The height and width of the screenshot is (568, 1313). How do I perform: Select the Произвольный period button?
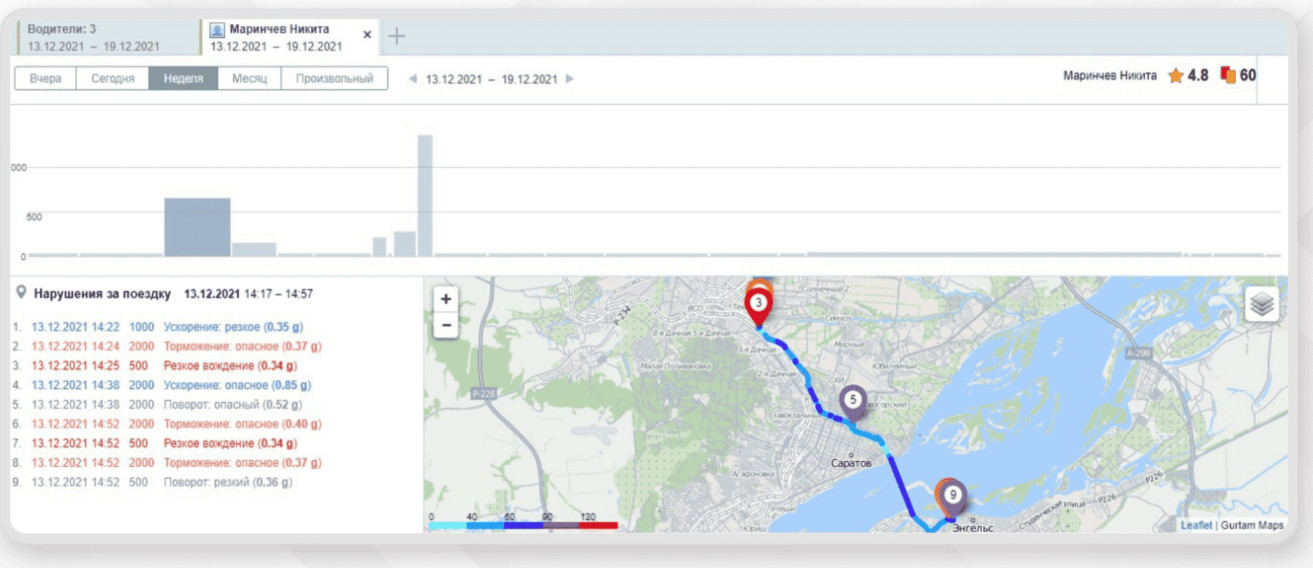pyautogui.click(x=334, y=79)
